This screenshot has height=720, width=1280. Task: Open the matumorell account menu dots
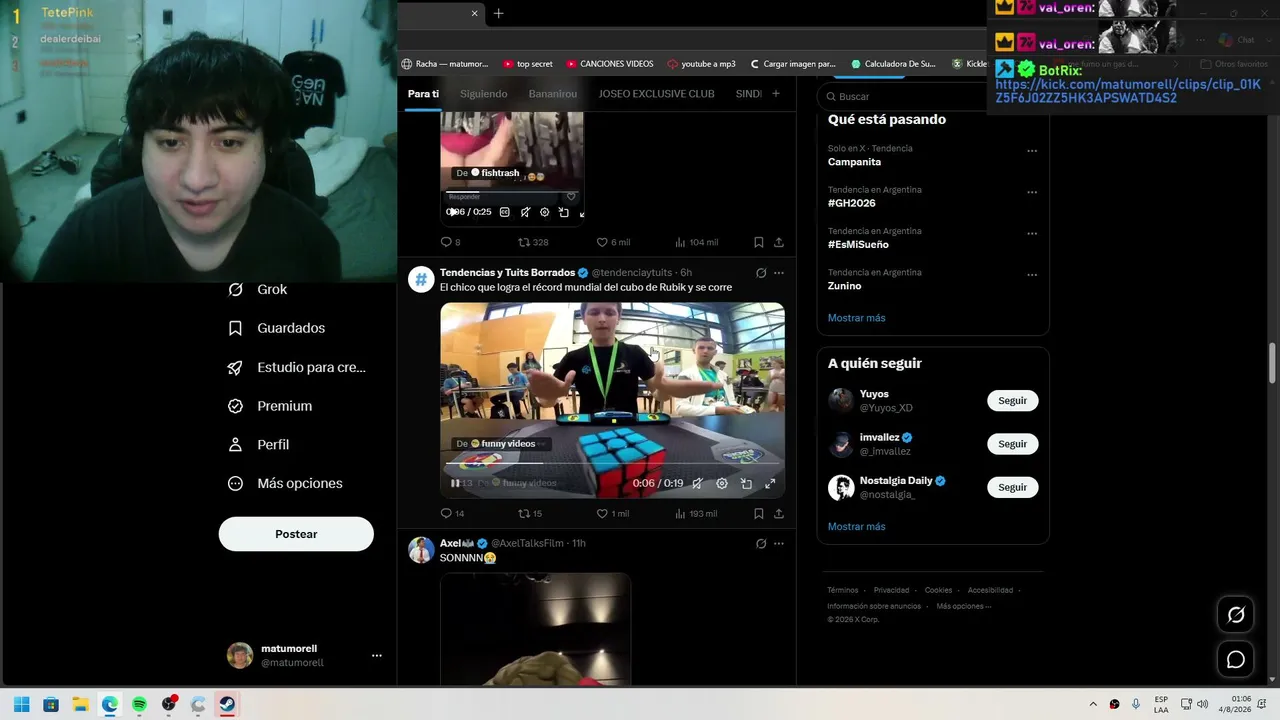pos(377,656)
